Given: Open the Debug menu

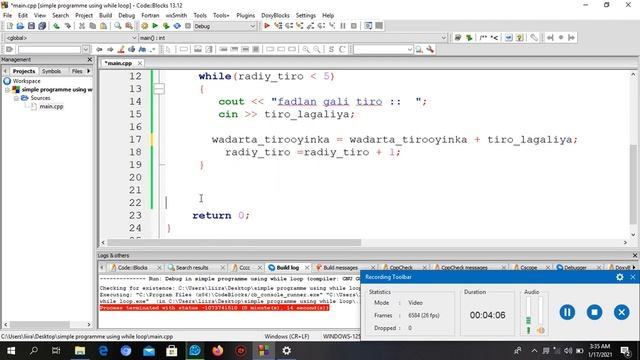Looking at the screenshot, I should point(127,15).
